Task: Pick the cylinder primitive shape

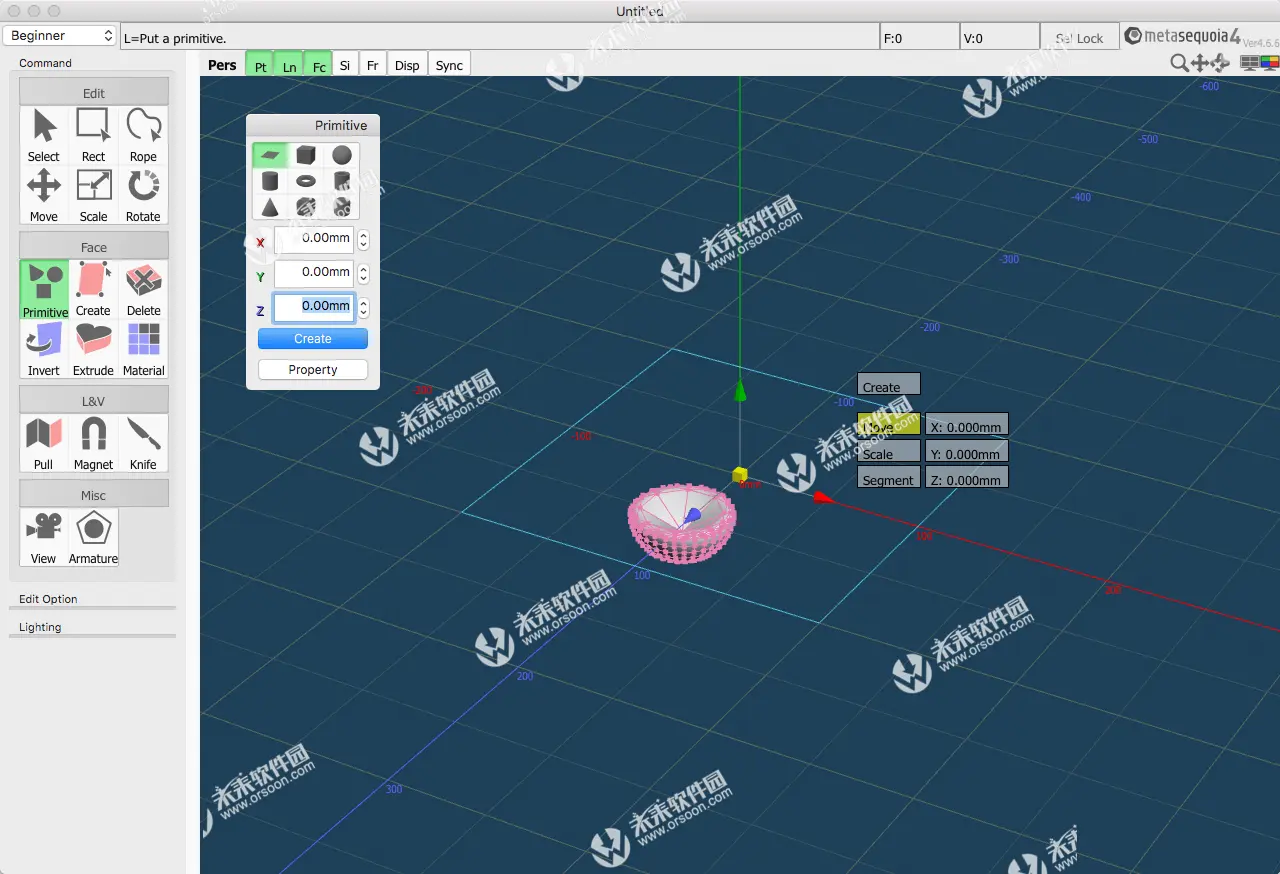Action: [x=270, y=181]
